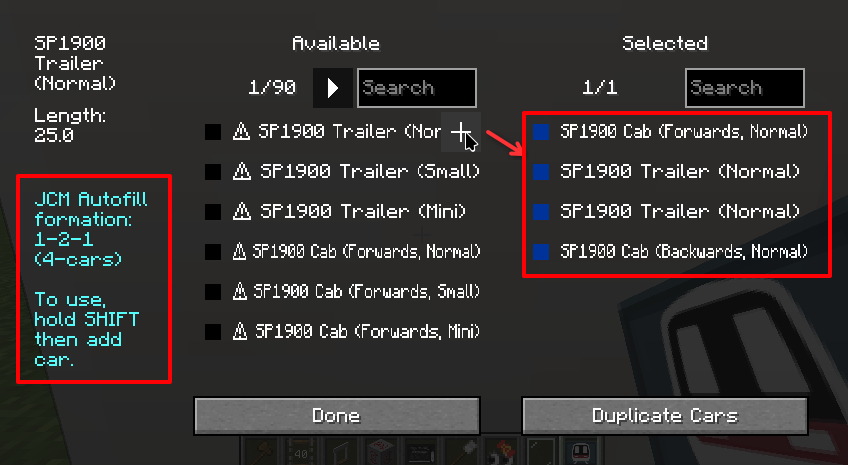The height and width of the screenshot is (465, 848).
Task: Pick SP1900 Cab (Forwards, Mini) in the Available list
Action: [x=342, y=331]
